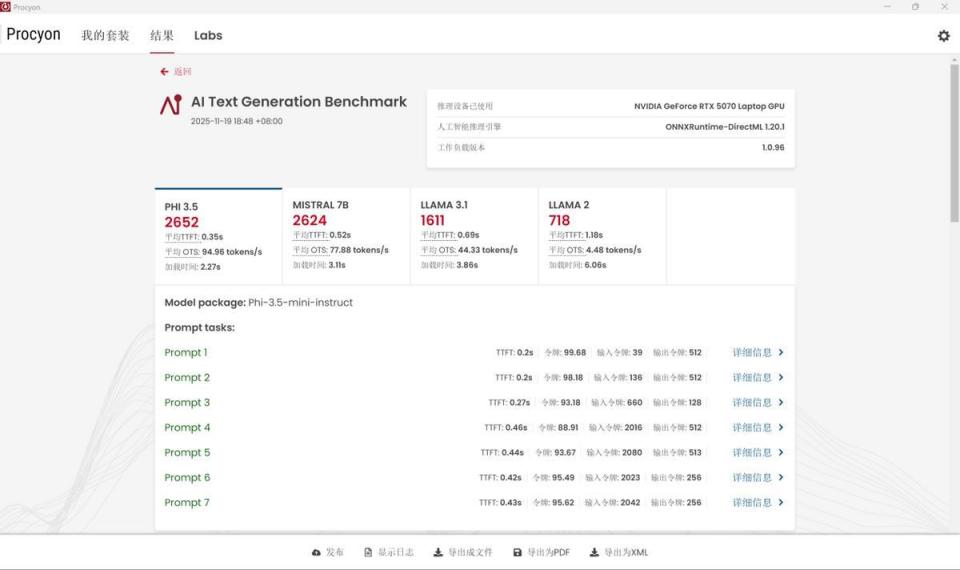Select the LLAMA 3.1 results tab
The image size is (960, 570).
(x=474, y=236)
